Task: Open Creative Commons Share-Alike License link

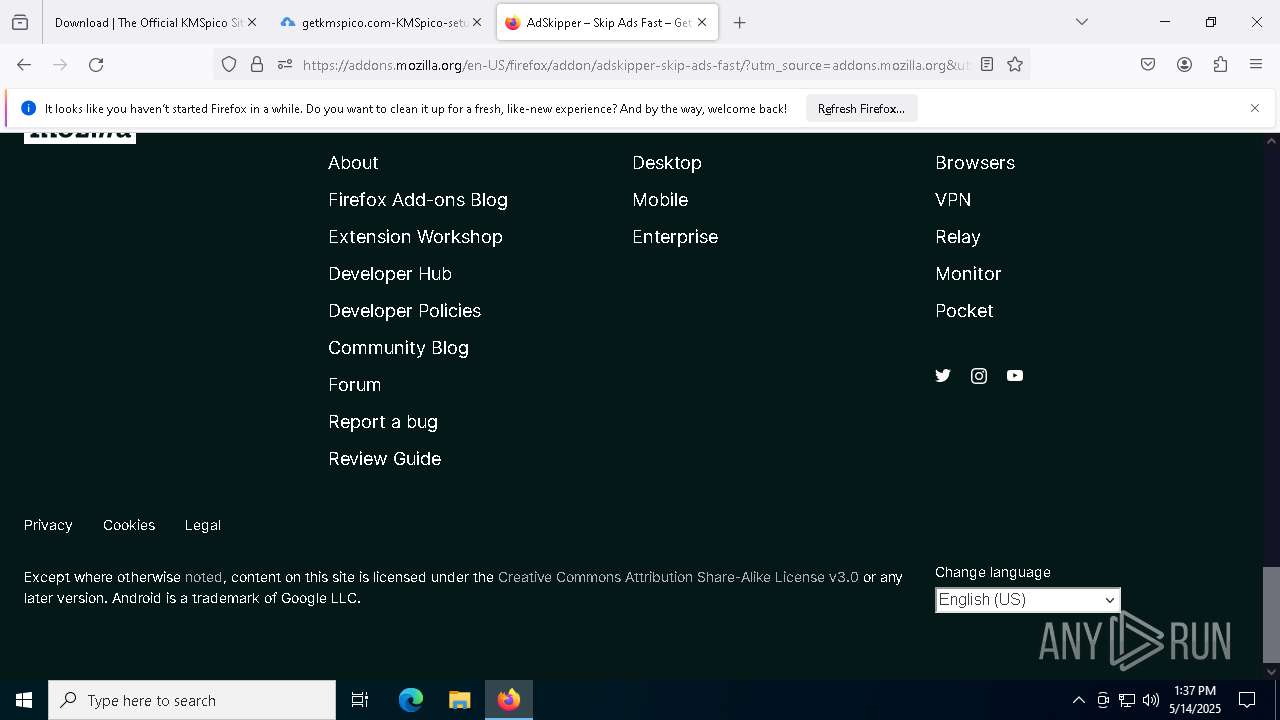Action: click(678, 577)
